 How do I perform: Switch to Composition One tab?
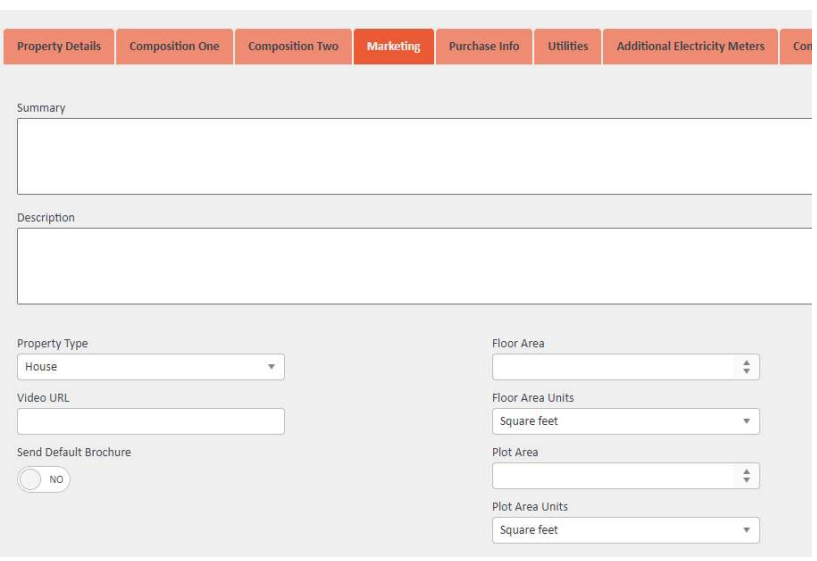176,47
